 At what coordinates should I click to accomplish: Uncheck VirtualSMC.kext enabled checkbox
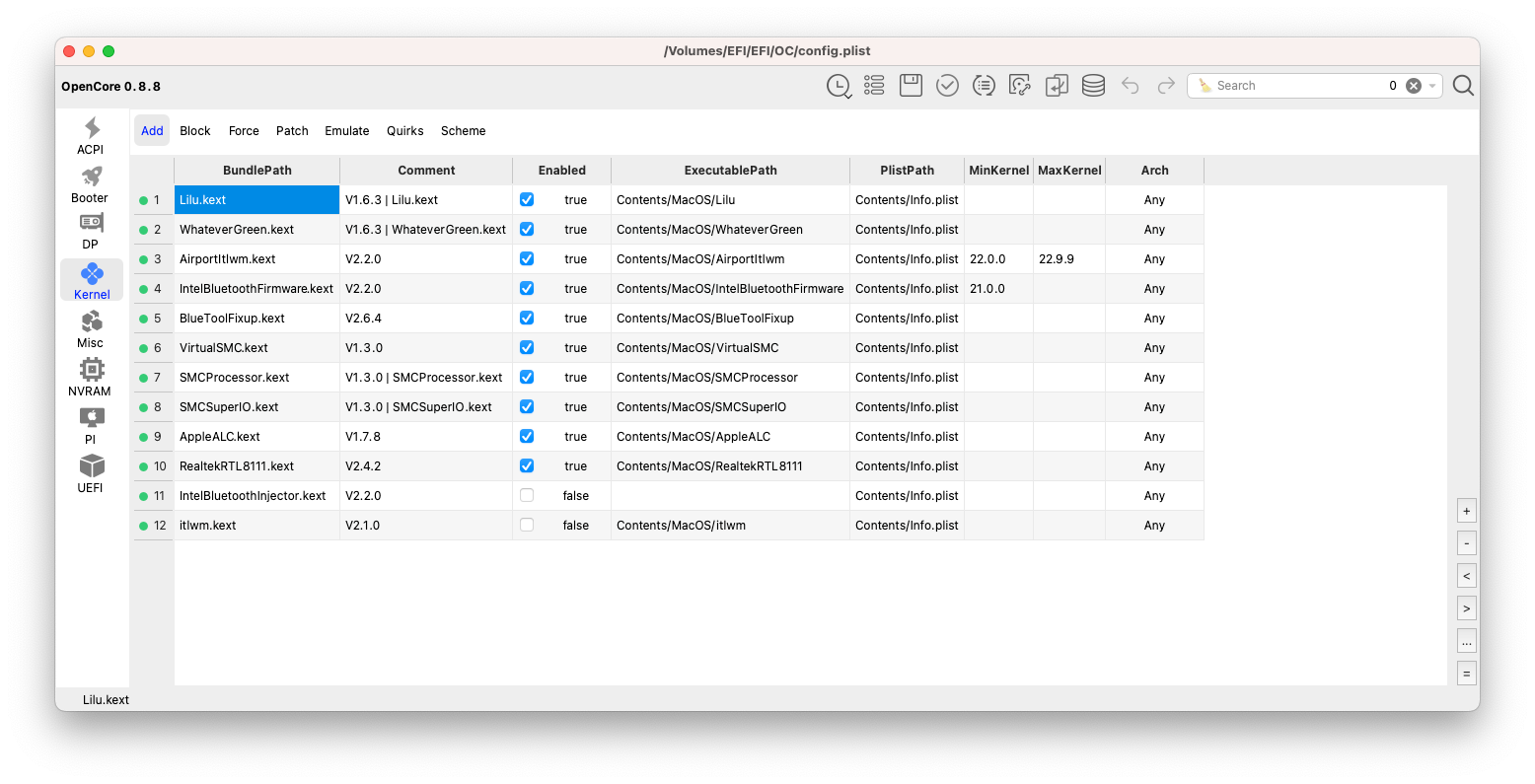coord(527,347)
